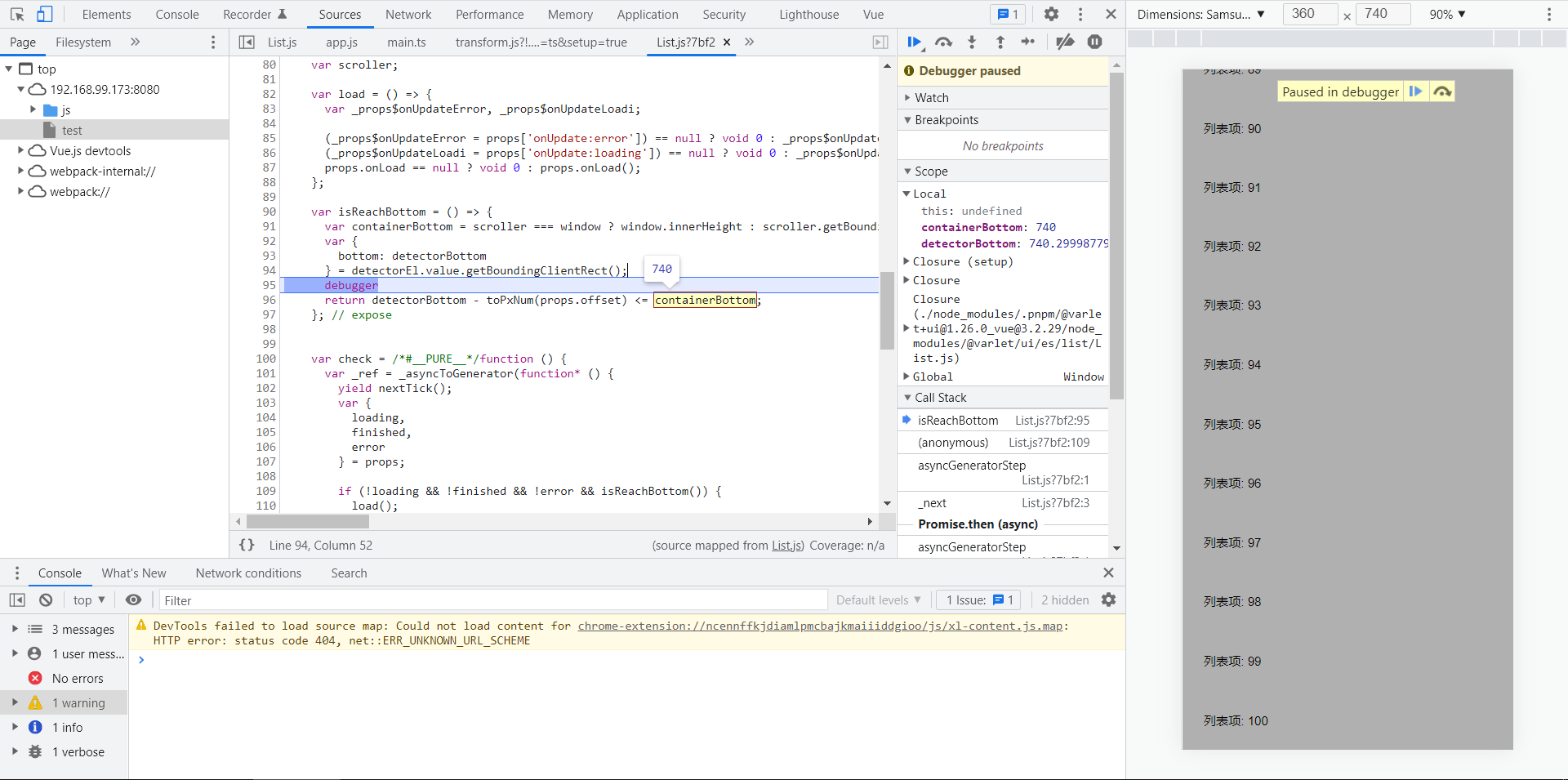This screenshot has width=1568, height=780.
Task: Toggle pause on exceptions
Action: pos(1094,42)
